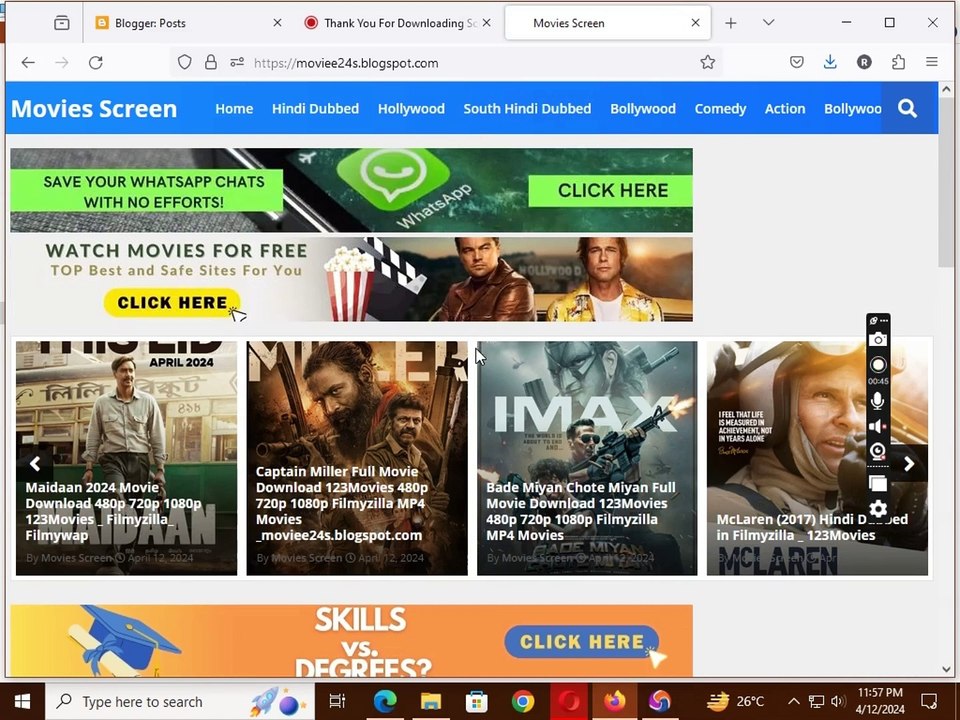Open the Hindi Dubbed category
The width and height of the screenshot is (960, 720).
[x=315, y=109]
